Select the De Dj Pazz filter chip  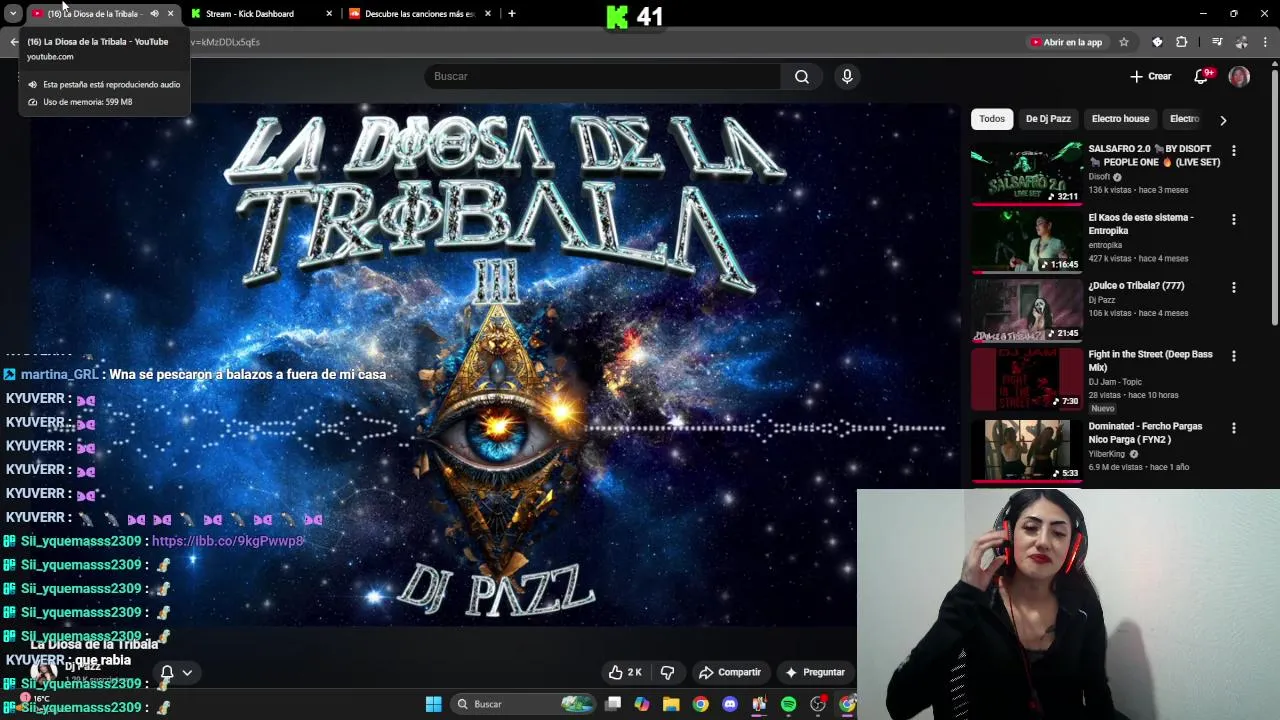pos(1048,119)
